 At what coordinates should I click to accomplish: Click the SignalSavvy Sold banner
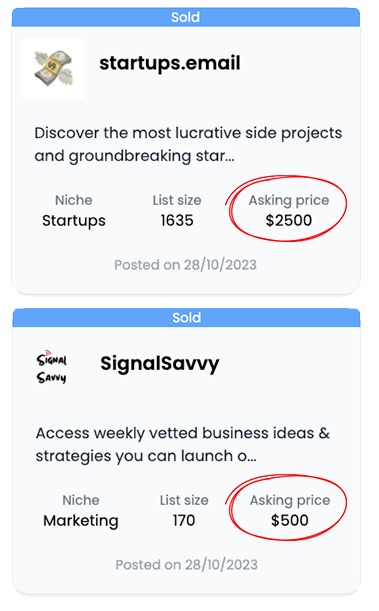pos(186,318)
